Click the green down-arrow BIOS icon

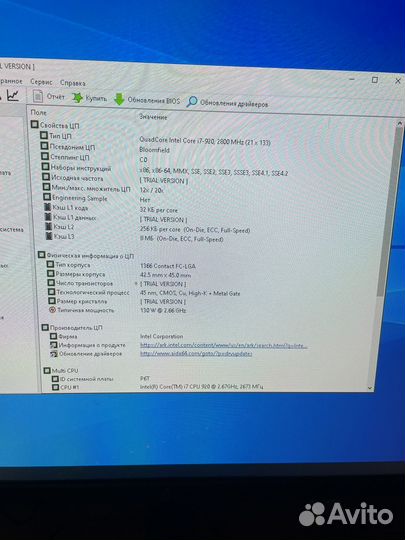[x=119, y=99]
